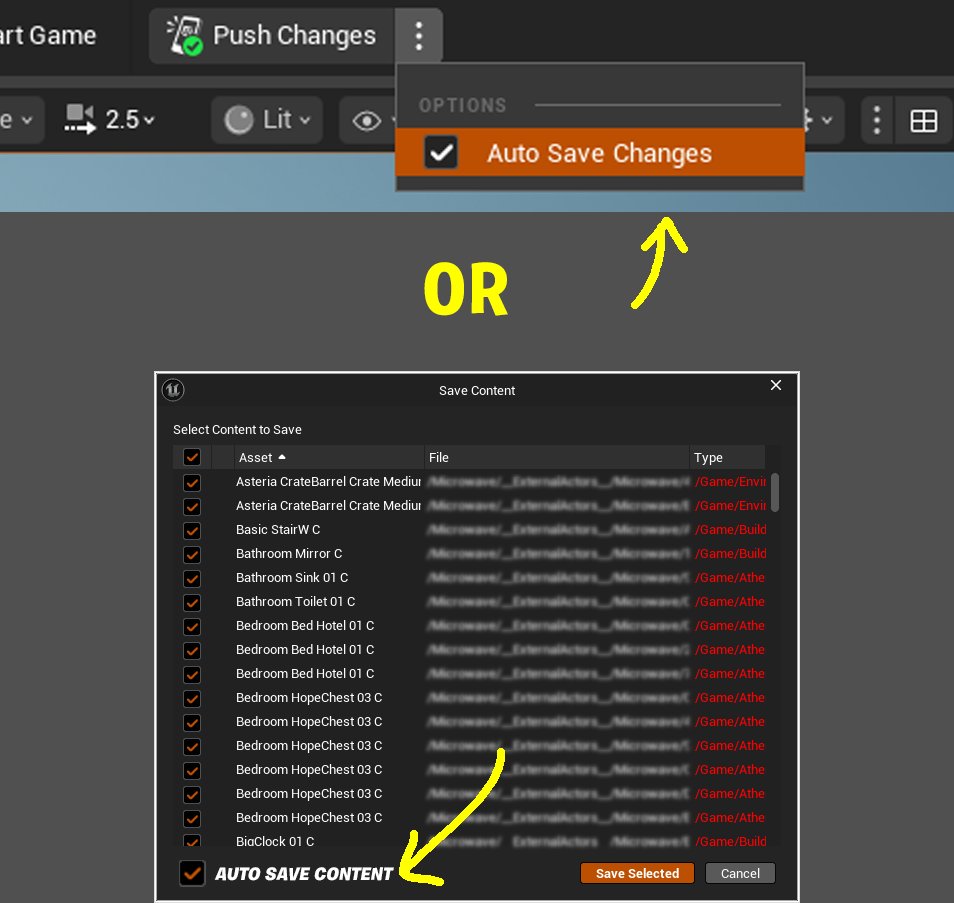Open the viewport three-dot options menu
The image size is (954, 903).
pyautogui.click(x=877, y=120)
